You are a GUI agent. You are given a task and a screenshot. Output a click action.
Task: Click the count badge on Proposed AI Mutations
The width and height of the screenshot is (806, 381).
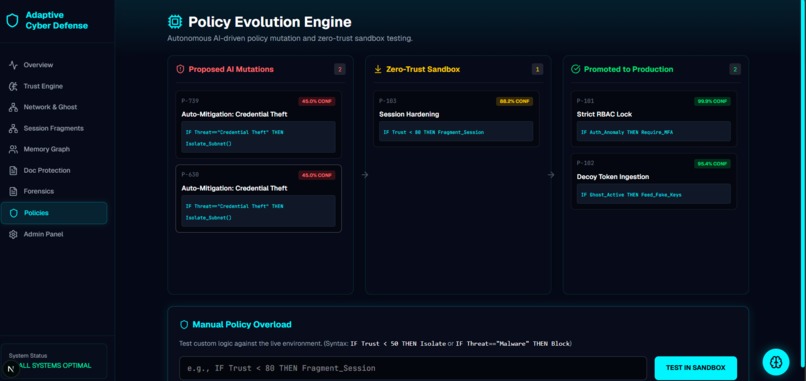coord(340,69)
